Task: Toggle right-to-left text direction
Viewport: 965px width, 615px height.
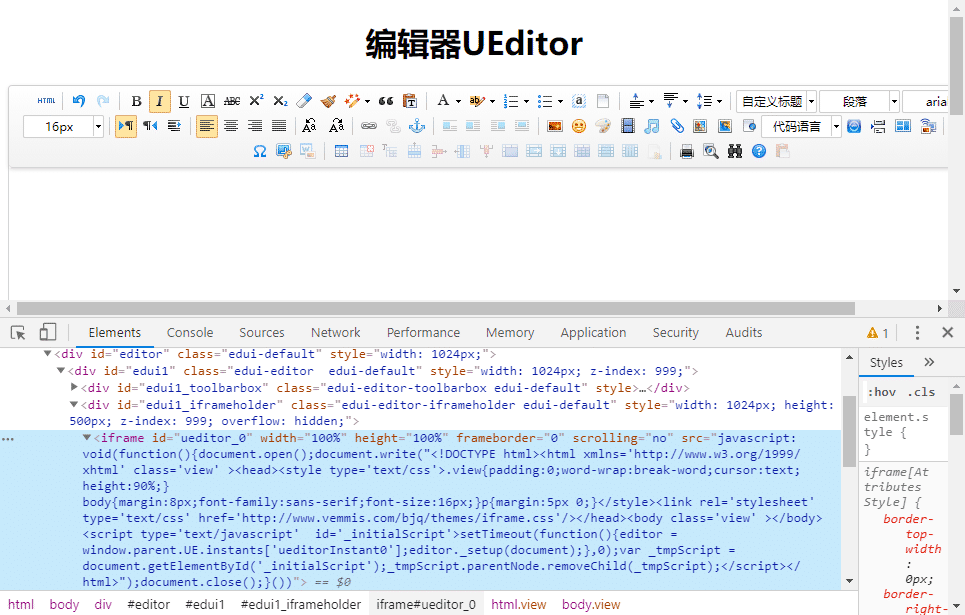Action: [150, 126]
